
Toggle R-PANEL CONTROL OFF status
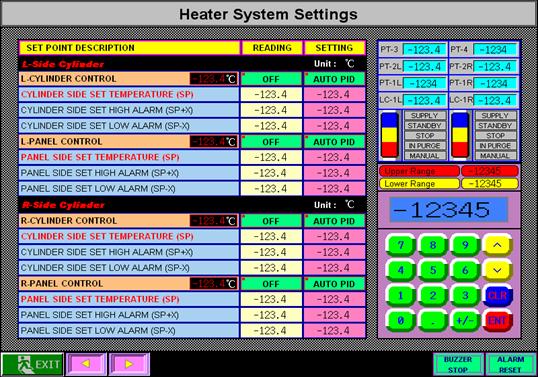pyautogui.click(x=271, y=284)
